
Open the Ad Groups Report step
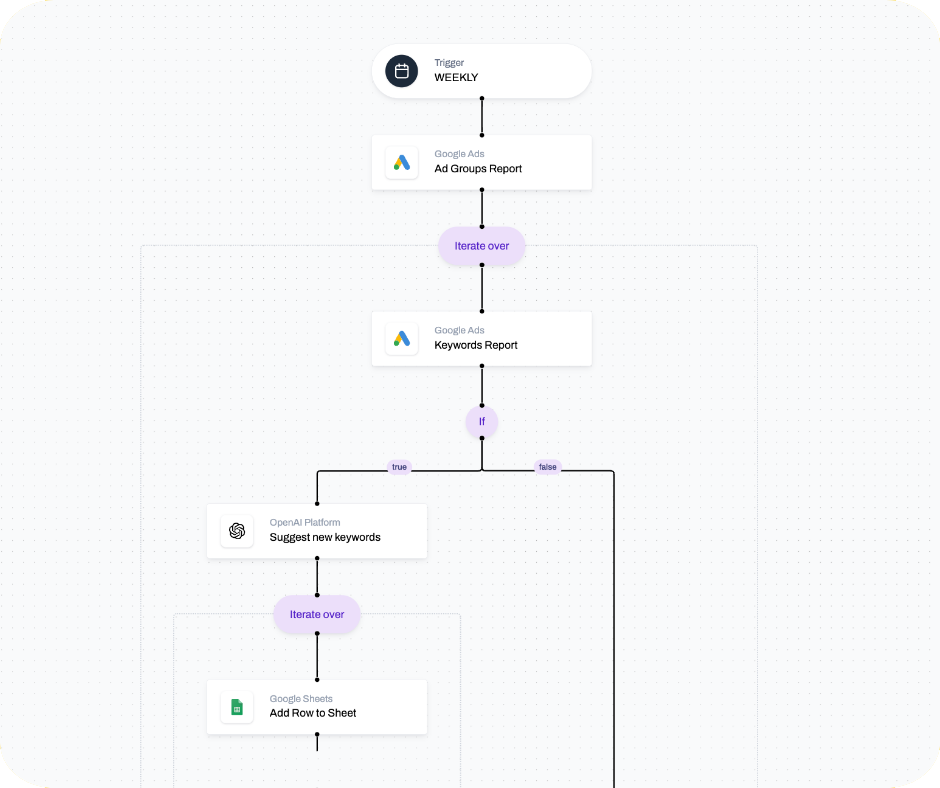(x=481, y=163)
